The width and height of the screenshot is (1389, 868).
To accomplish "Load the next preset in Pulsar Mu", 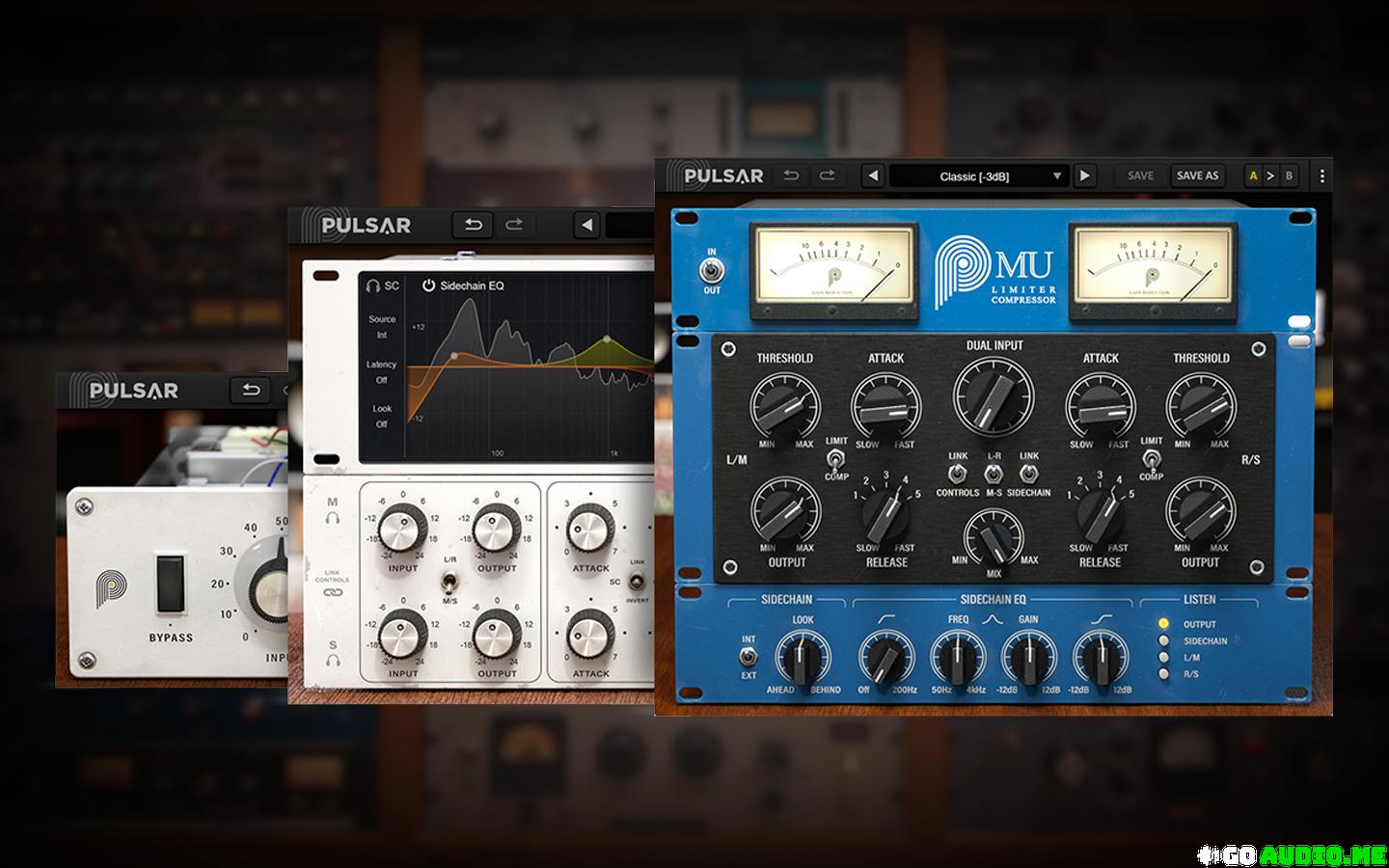I will [x=1085, y=176].
